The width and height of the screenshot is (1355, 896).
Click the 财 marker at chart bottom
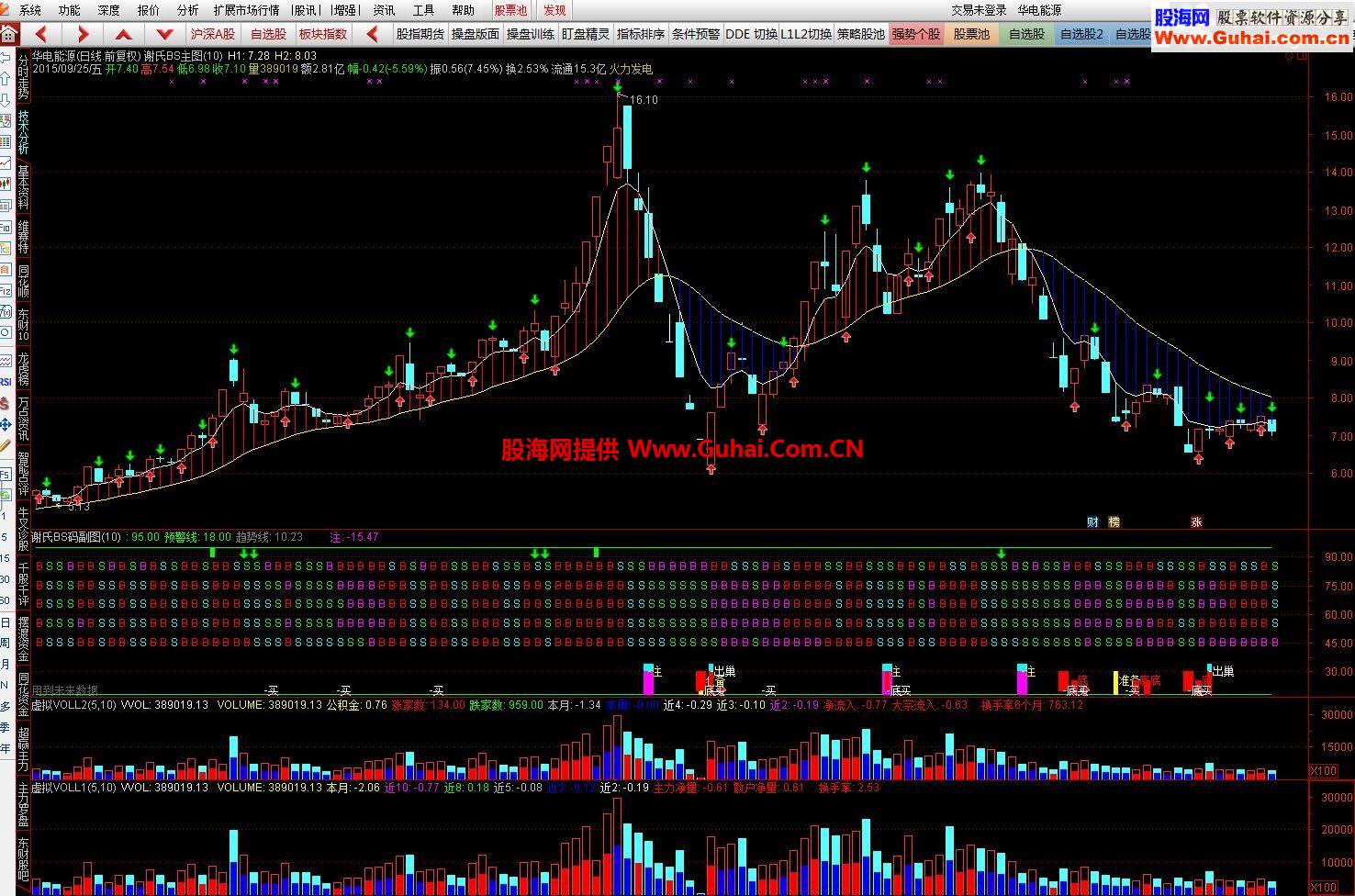tap(1092, 521)
